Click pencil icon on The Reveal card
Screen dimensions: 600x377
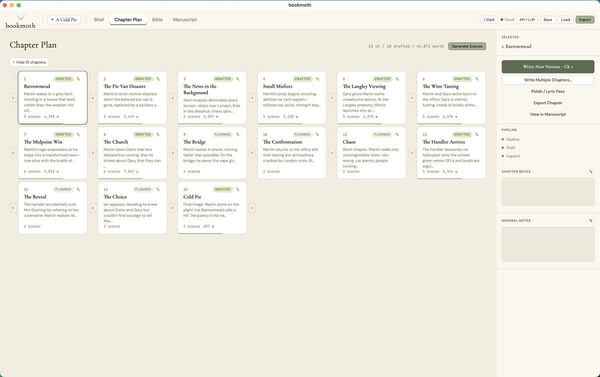[x=78, y=189]
